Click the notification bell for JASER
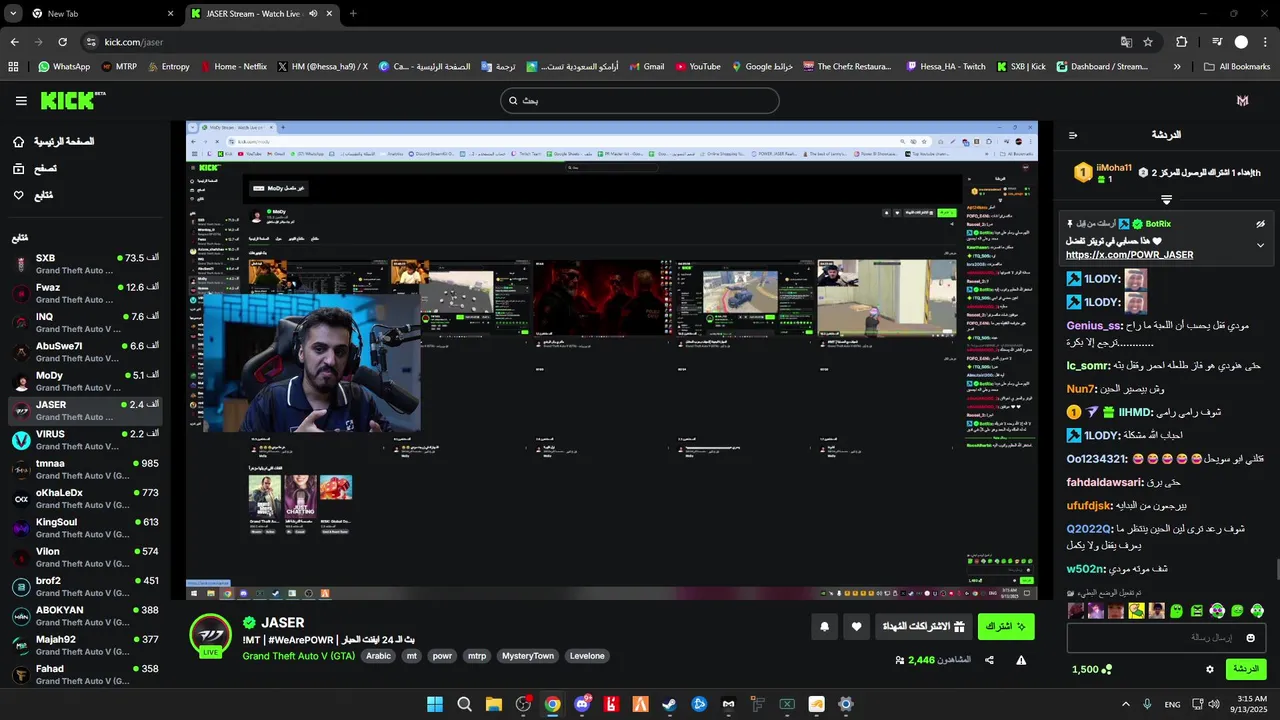 [825, 627]
